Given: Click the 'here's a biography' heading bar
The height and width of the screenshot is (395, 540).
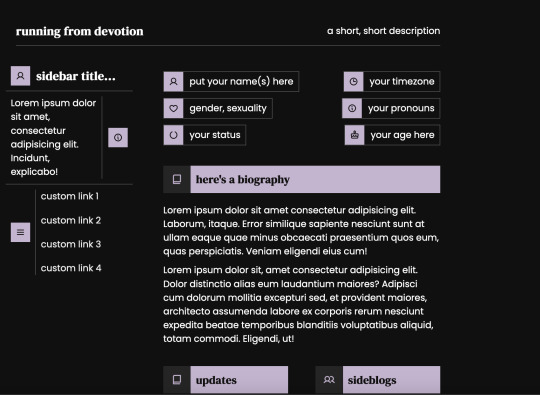Looking at the screenshot, I should [315, 179].
